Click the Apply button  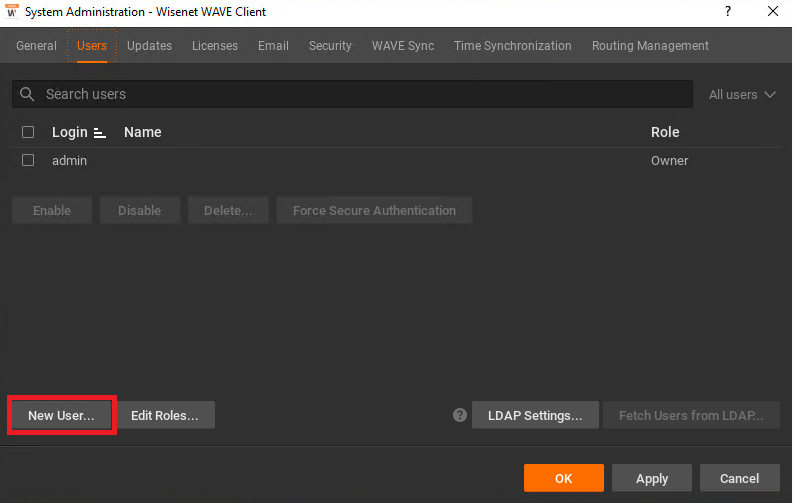pos(652,478)
